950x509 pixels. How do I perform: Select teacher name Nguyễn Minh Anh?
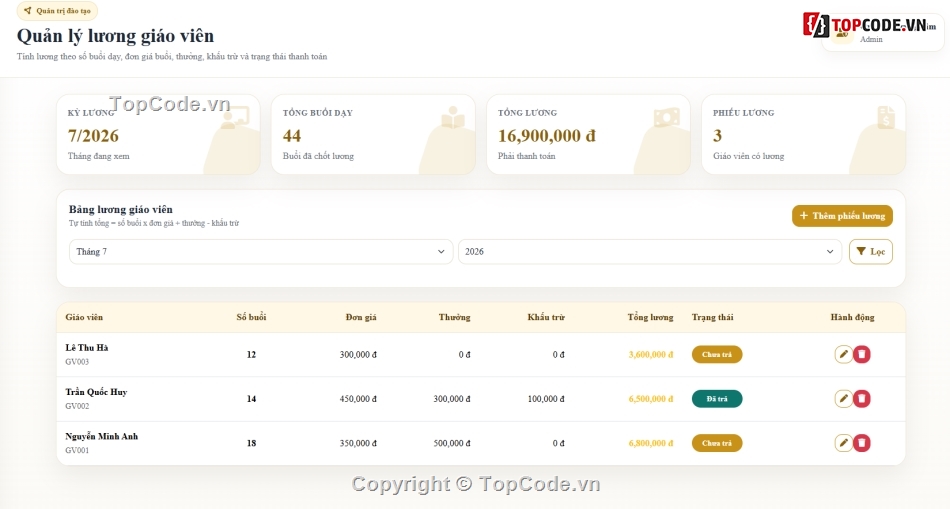click(x=102, y=436)
